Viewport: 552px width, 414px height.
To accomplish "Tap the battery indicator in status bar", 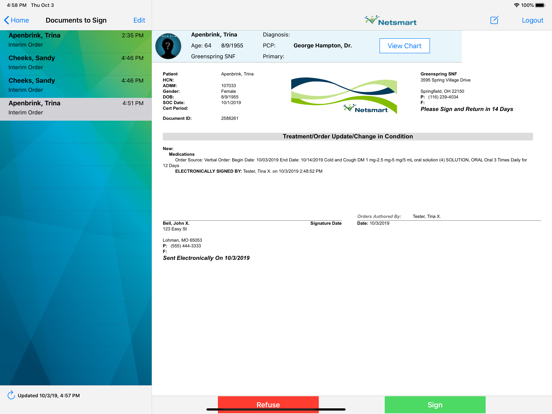I will [x=540, y=5].
